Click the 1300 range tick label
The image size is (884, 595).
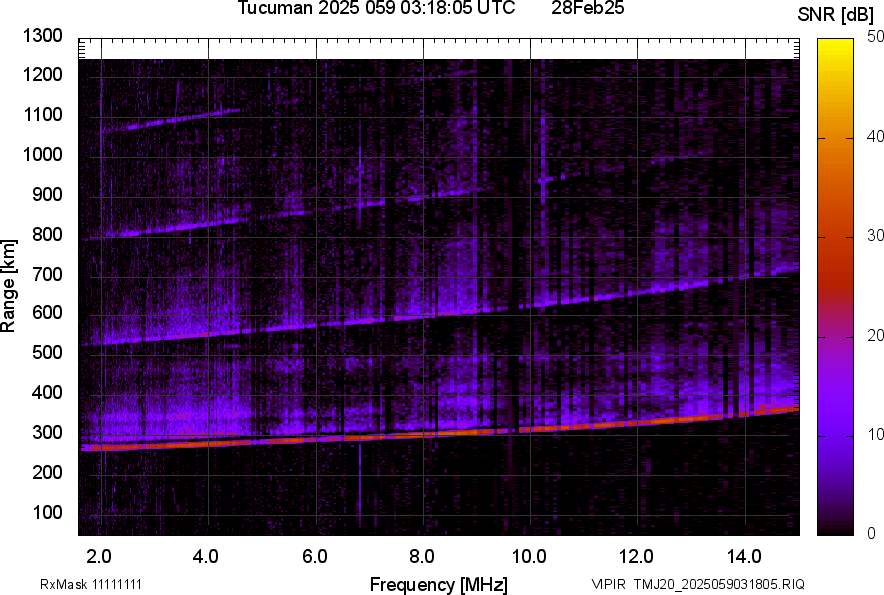click(x=43, y=36)
